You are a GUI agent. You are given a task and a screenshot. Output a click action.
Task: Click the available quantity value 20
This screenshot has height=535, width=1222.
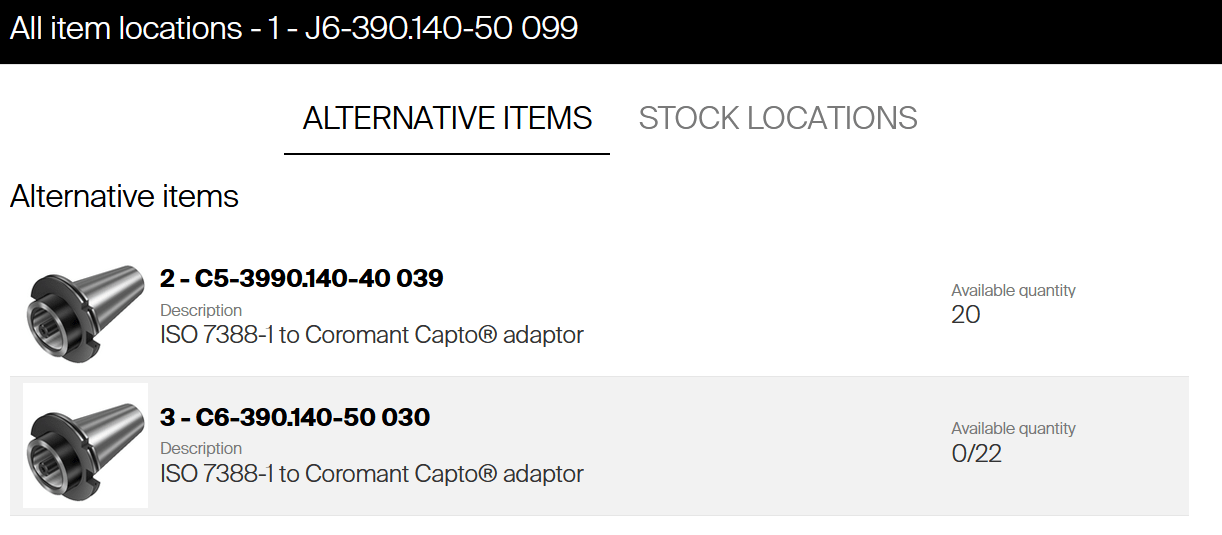click(966, 315)
